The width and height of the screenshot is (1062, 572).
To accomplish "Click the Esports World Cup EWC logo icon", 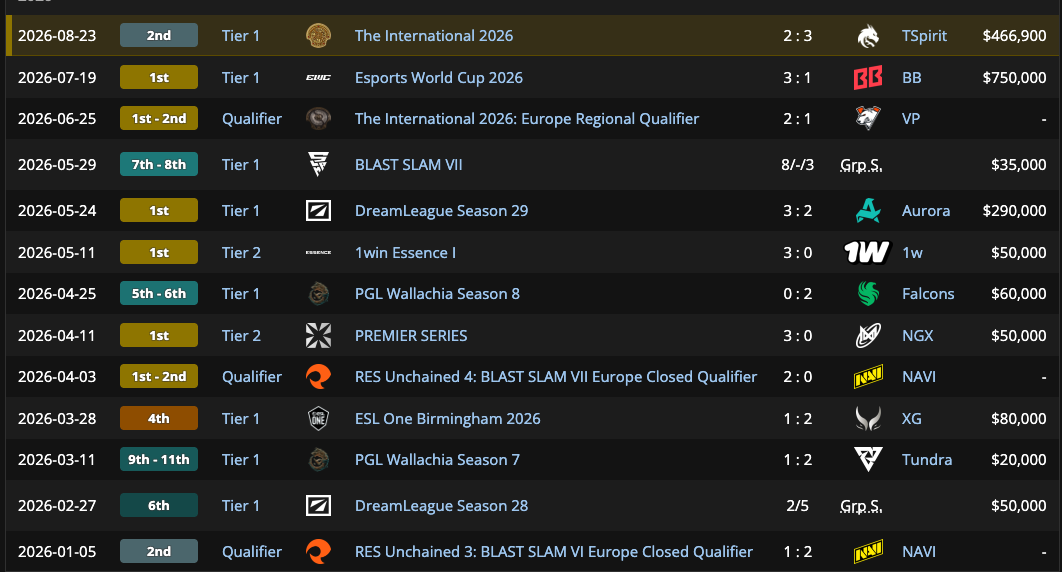I will pyautogui.click(x=318, y=77).
